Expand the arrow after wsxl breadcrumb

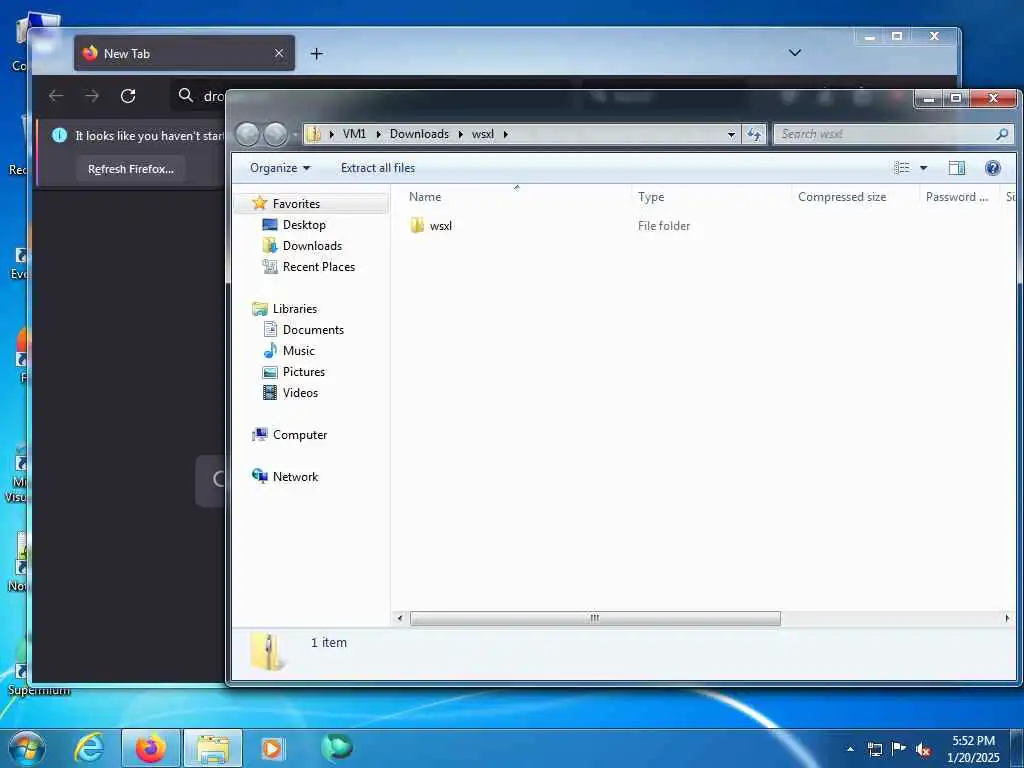pyautogui.click(x=505, y=134)
